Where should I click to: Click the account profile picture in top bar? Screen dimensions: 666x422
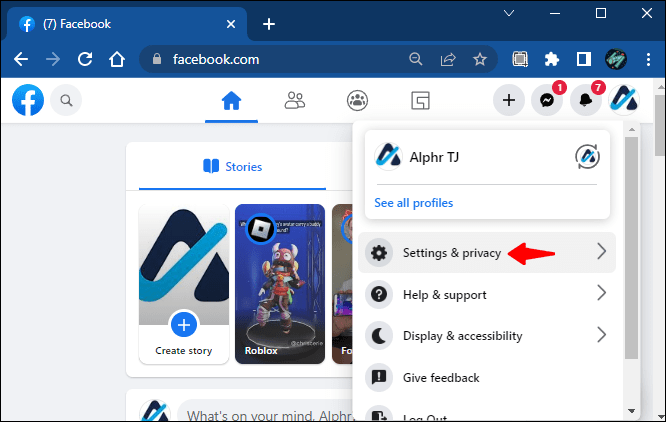624,101
